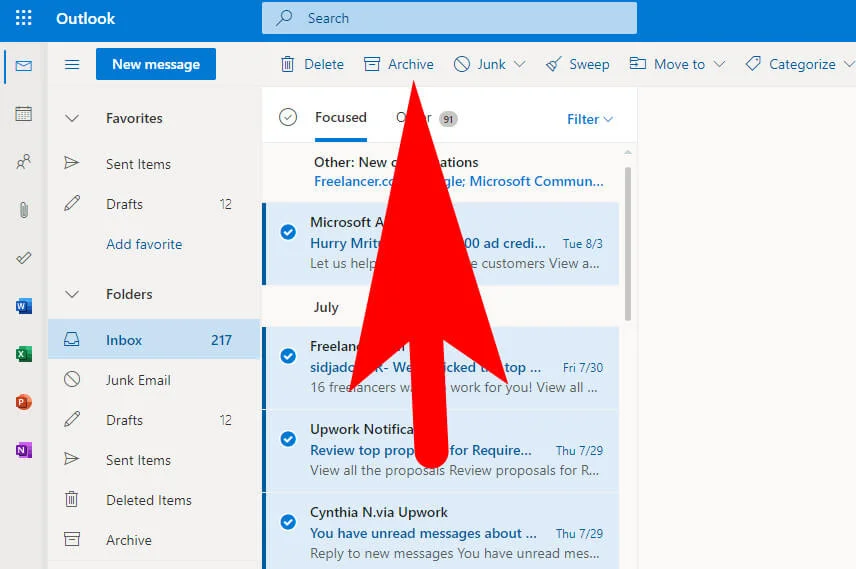Open the Filter dropdown
856x569 pixels.
coord(590,119)
